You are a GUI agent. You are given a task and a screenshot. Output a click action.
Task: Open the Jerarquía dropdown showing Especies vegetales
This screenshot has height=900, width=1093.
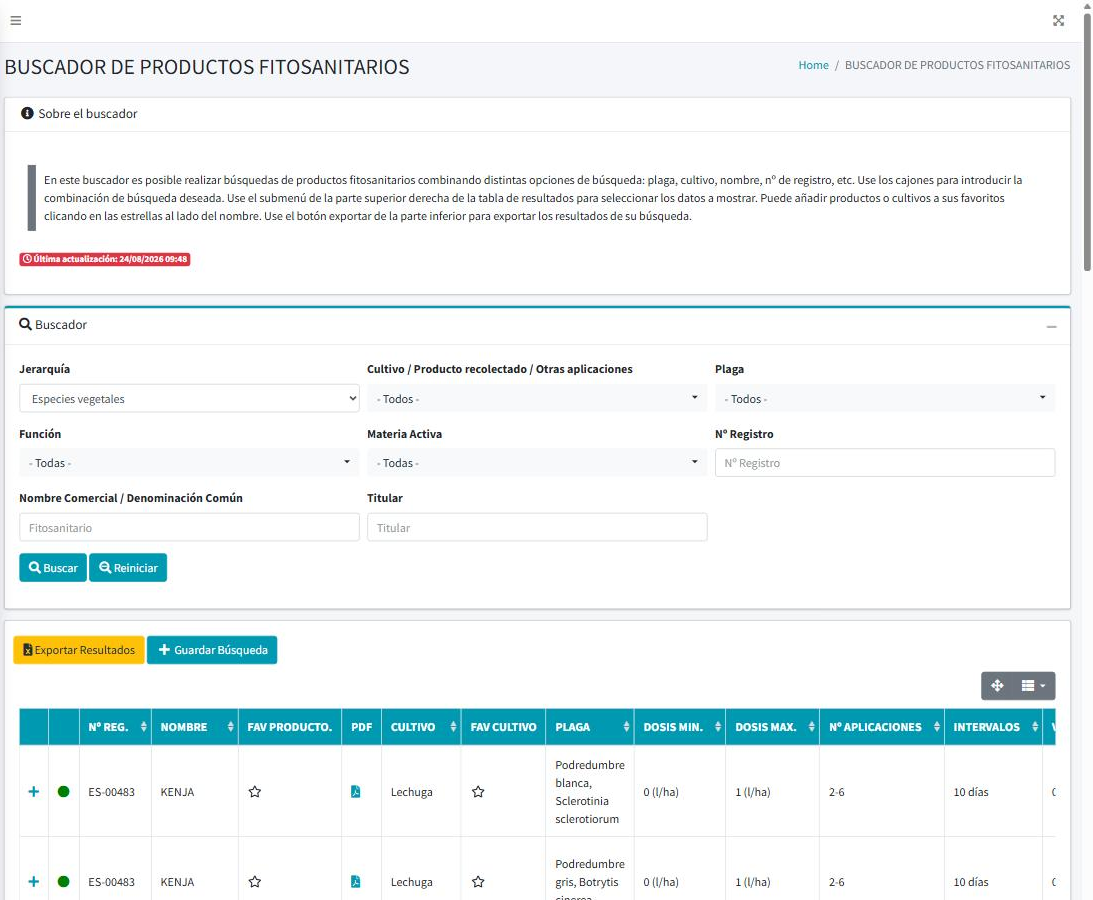tap(190, 399)
